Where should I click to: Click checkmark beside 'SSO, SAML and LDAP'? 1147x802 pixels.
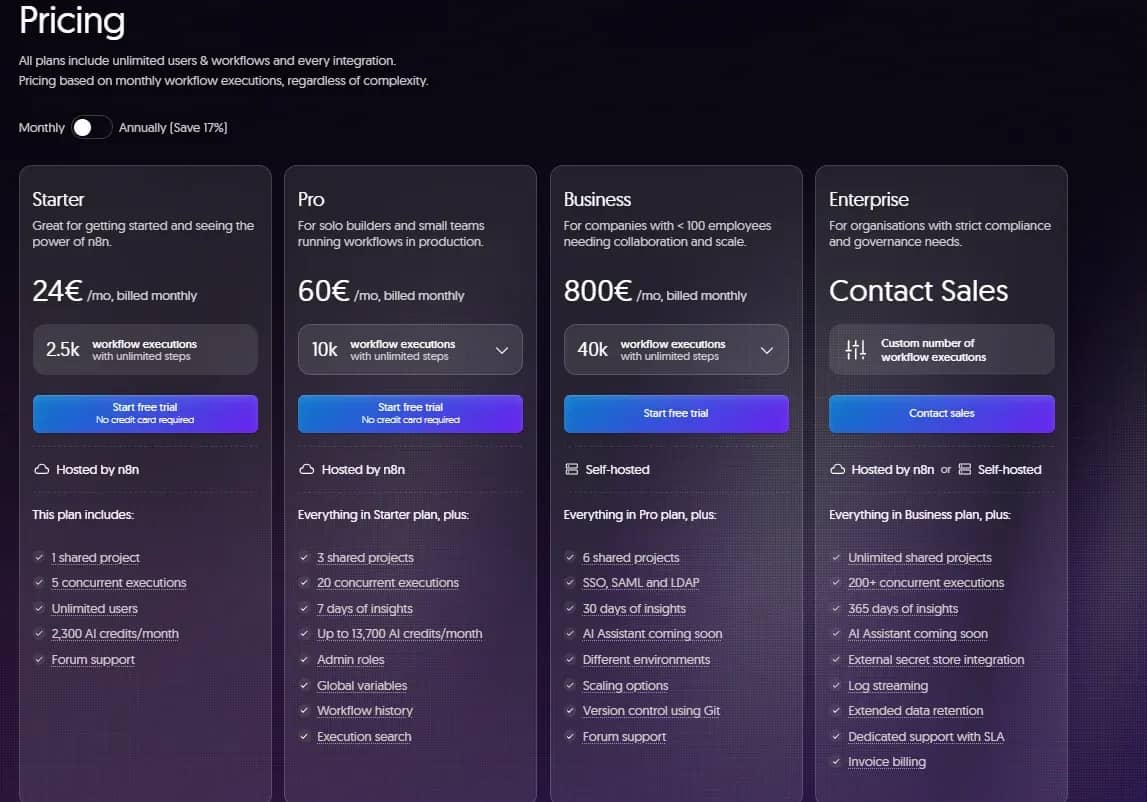pyautogui.click(x=570, y=582)
